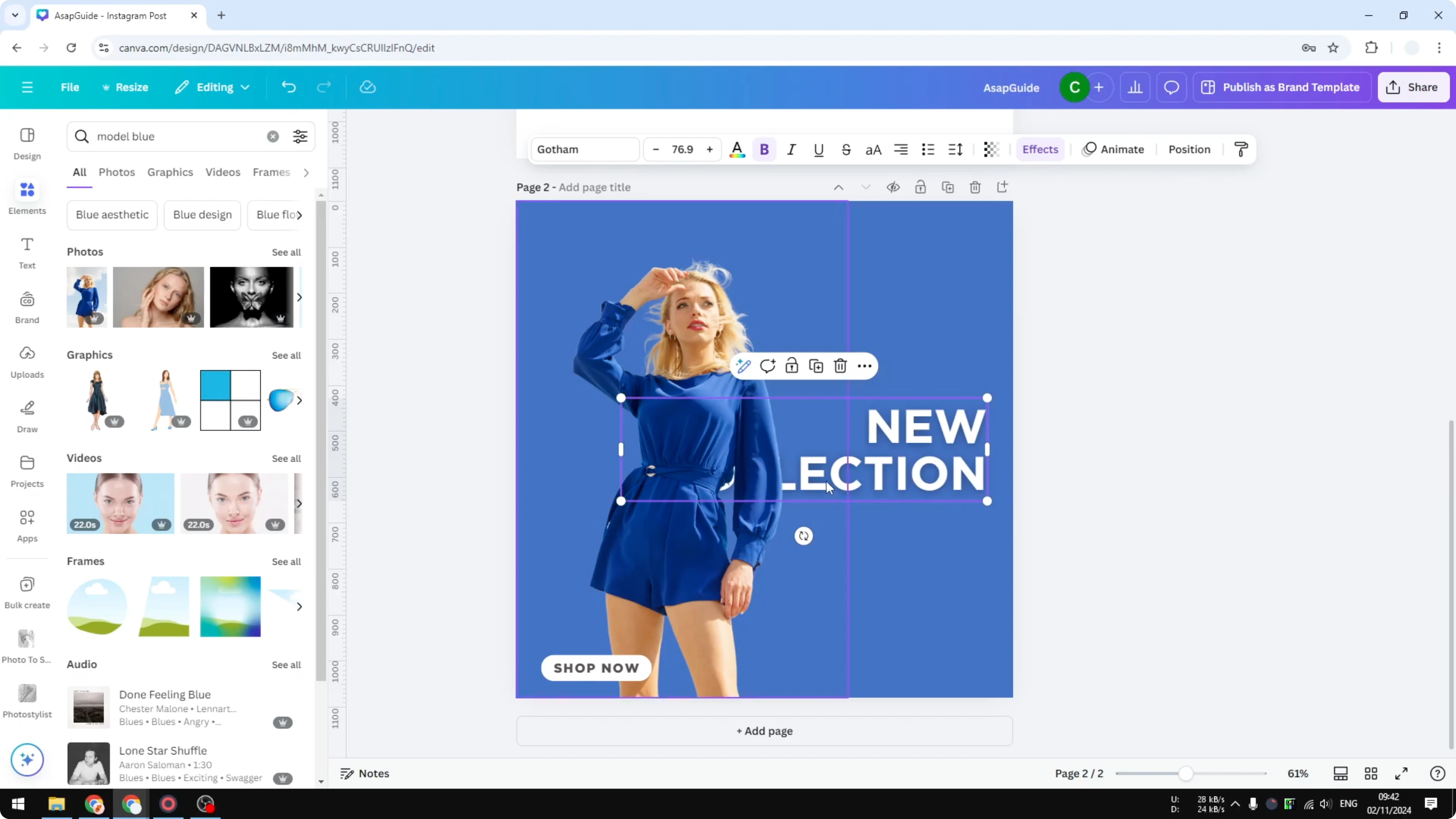Delete page 2 with trash icon

[x=975, y=187]
